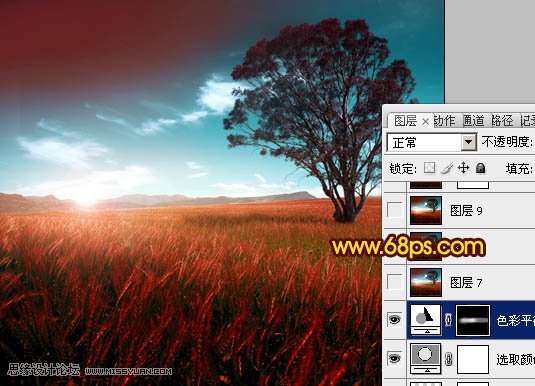
Task: Select the Selective Color adjustment layer icon
Action: 425,358
